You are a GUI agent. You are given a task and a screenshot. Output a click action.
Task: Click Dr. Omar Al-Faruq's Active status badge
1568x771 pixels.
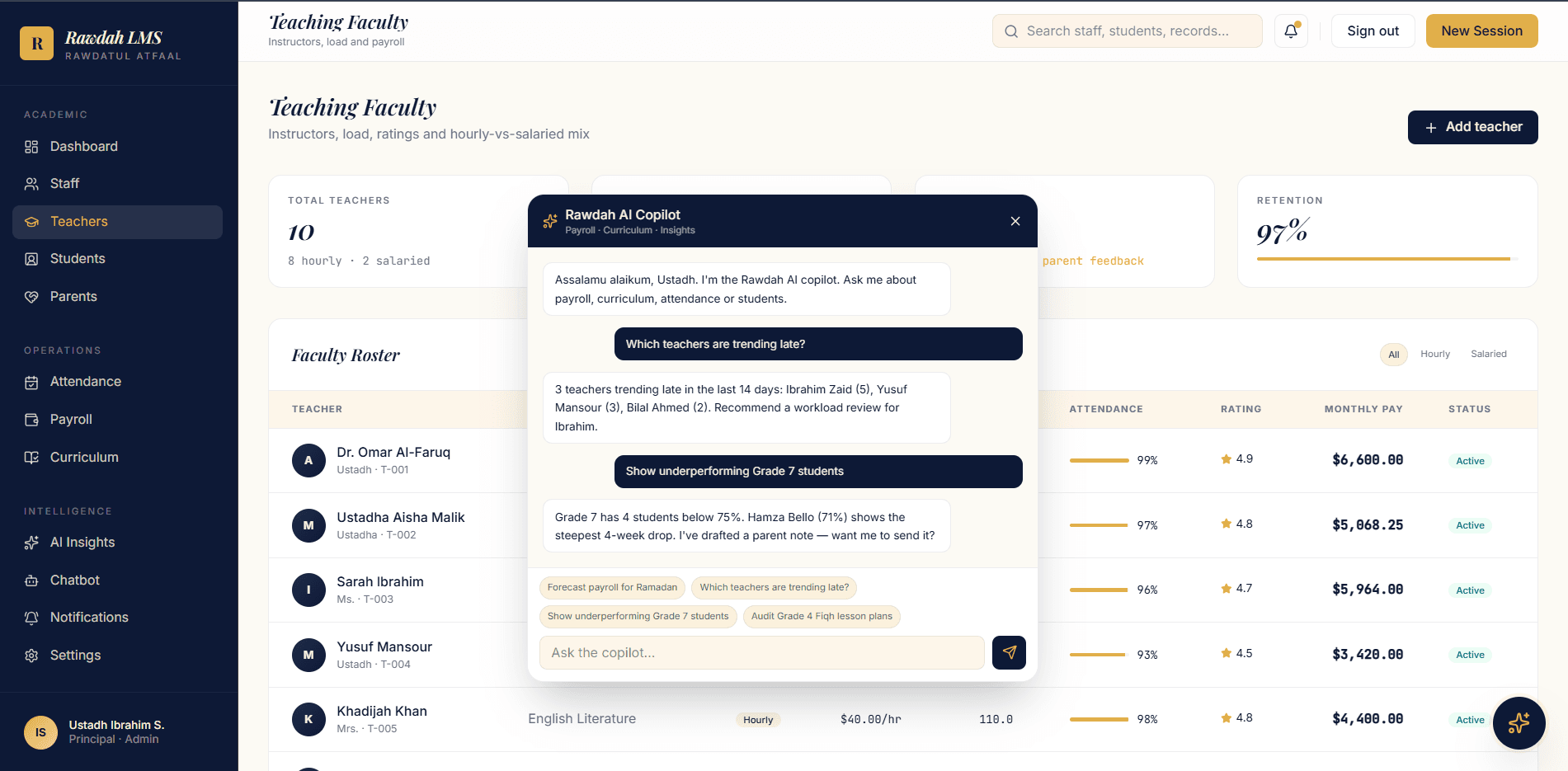tap(1470, 461)
